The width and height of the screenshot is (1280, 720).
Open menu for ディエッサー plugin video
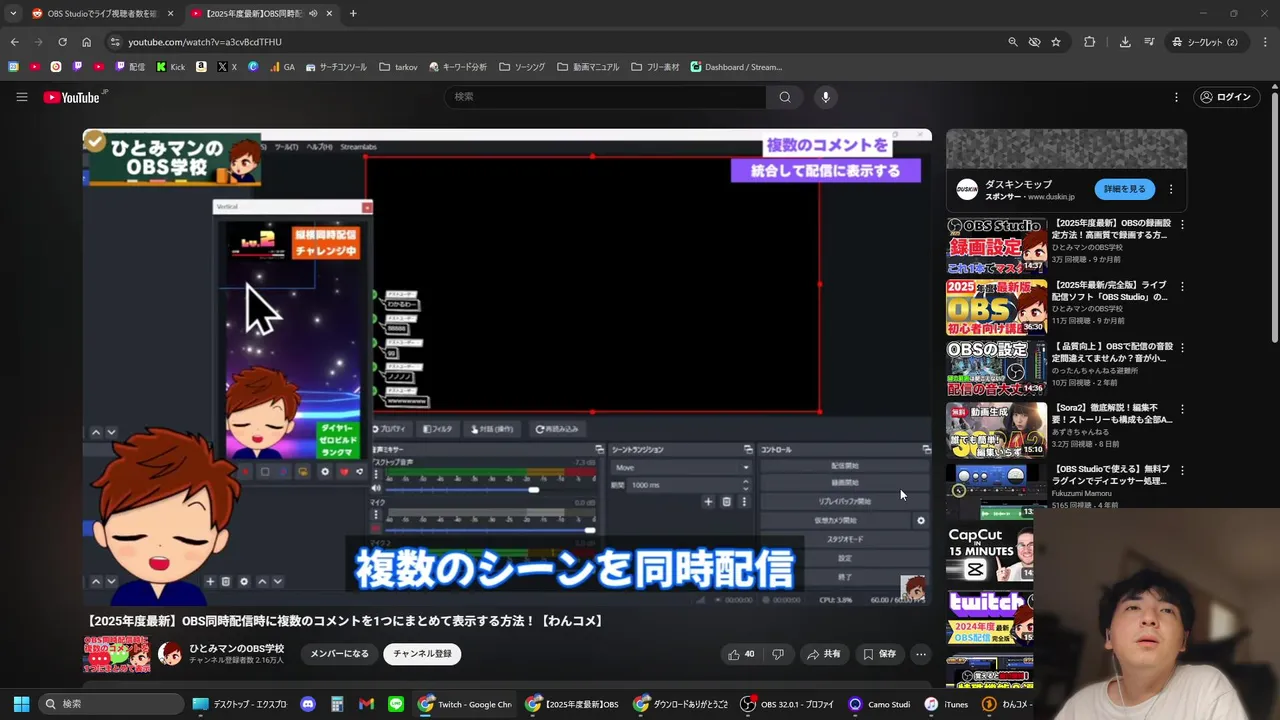click(1182, 469)
